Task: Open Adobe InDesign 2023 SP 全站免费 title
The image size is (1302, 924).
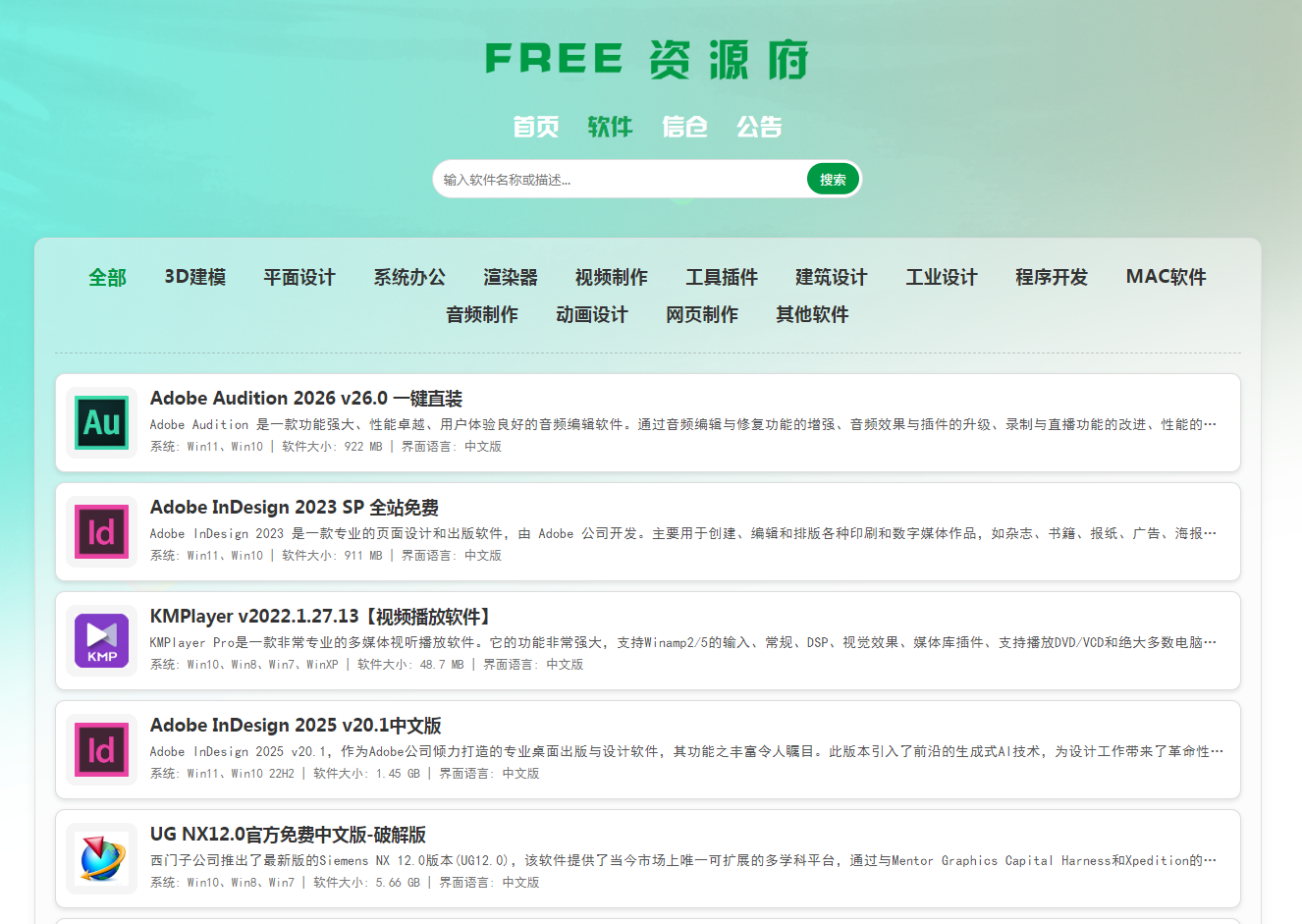Action: [x=295, y=508]
